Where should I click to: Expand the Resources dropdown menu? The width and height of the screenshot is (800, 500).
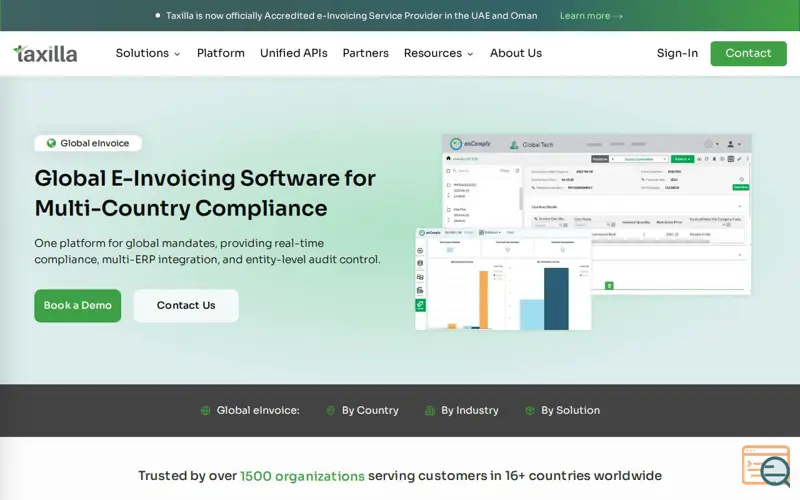[x=439, y=53]
